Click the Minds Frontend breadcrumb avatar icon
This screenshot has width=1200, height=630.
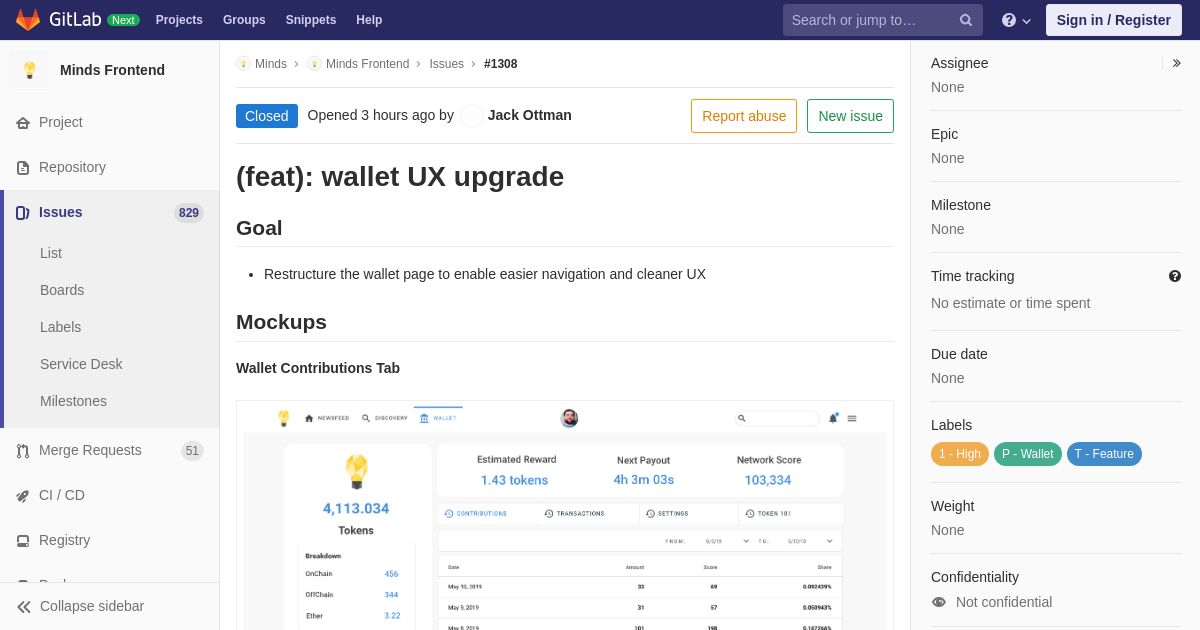pos(314,64)
